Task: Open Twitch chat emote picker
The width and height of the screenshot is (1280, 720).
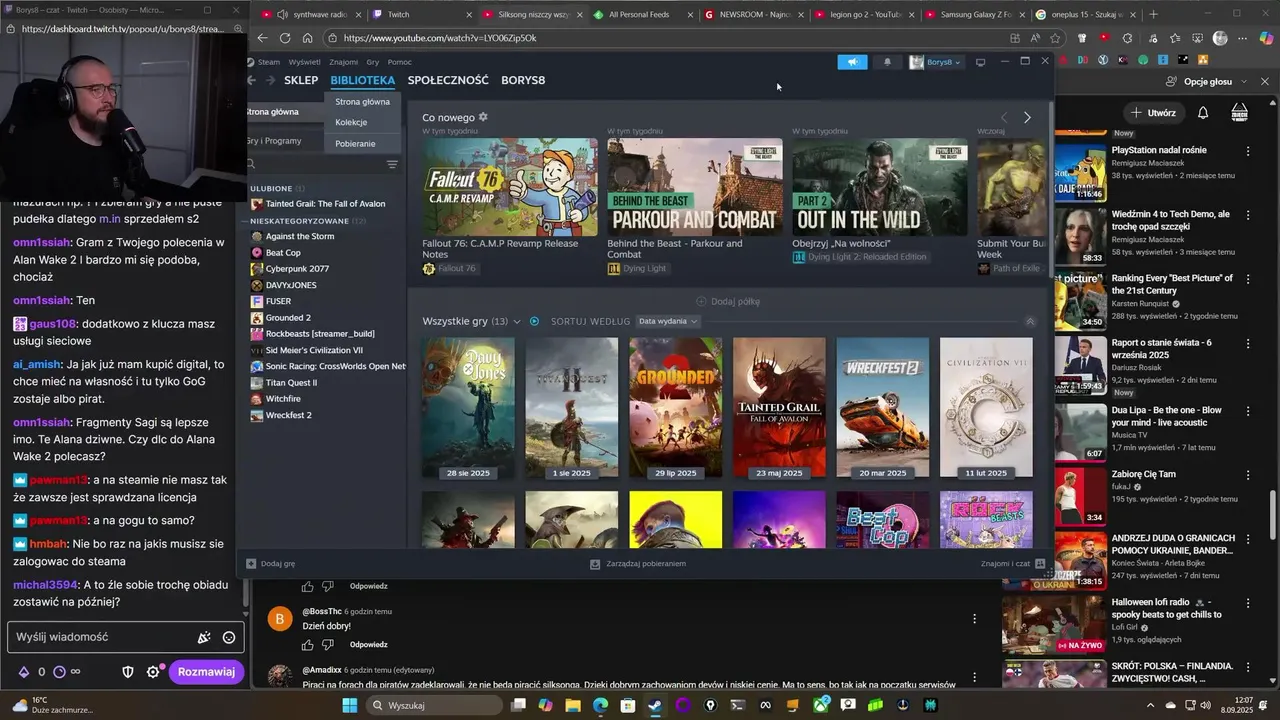Action: (229, 637)
